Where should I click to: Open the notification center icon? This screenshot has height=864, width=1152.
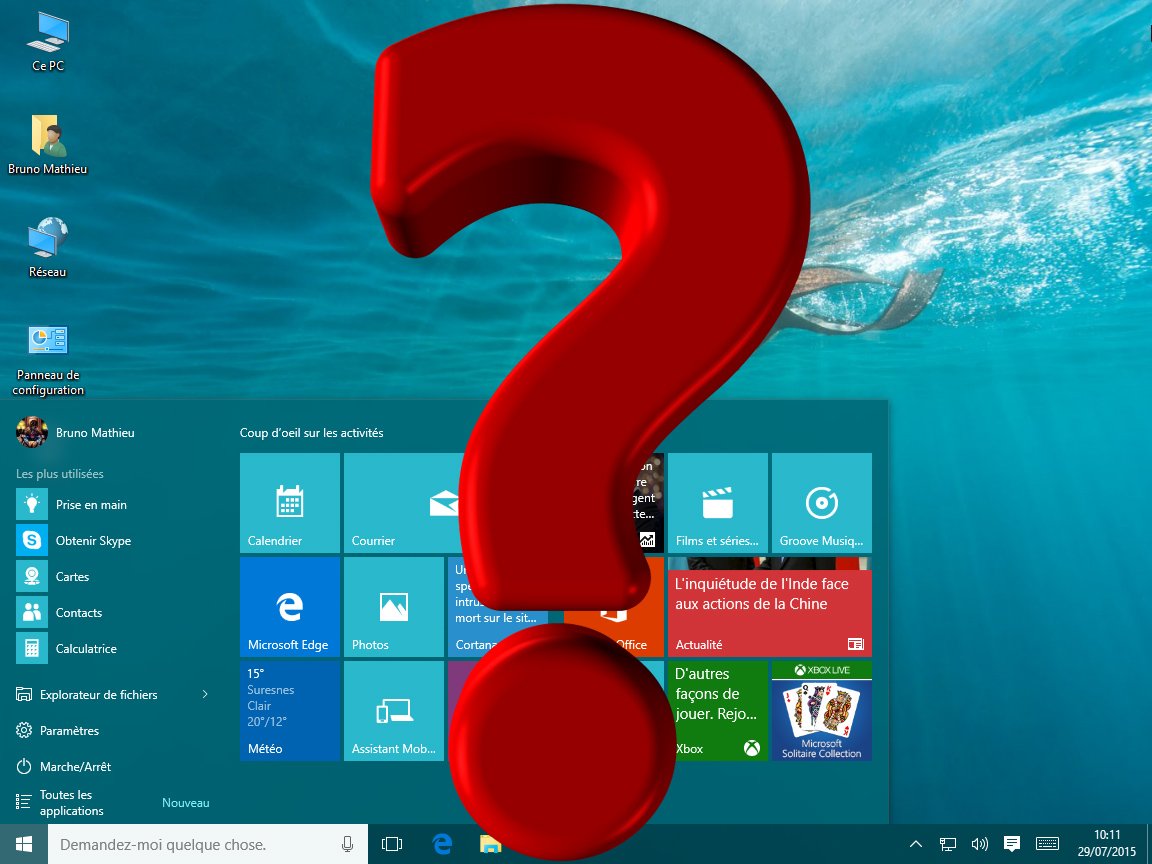(1012, 844)
